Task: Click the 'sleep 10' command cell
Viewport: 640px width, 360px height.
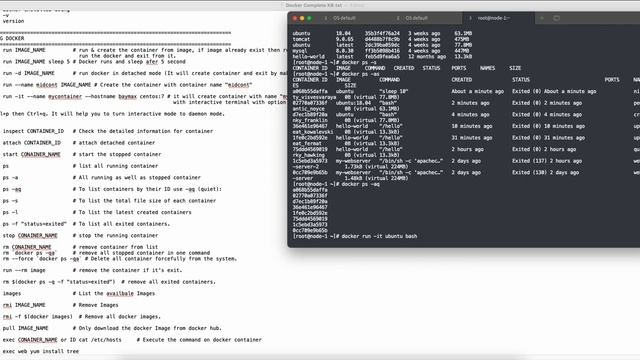Action: (x=393, y=91)
